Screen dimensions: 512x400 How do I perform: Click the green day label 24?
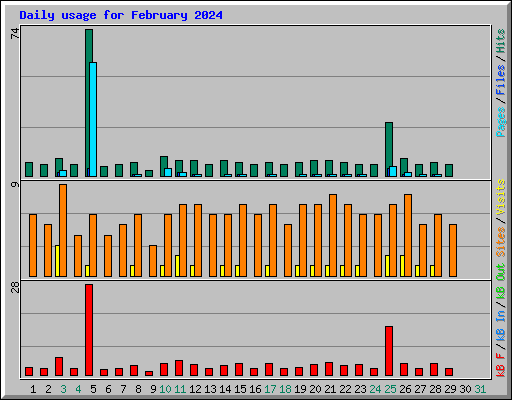click(375, 389)
